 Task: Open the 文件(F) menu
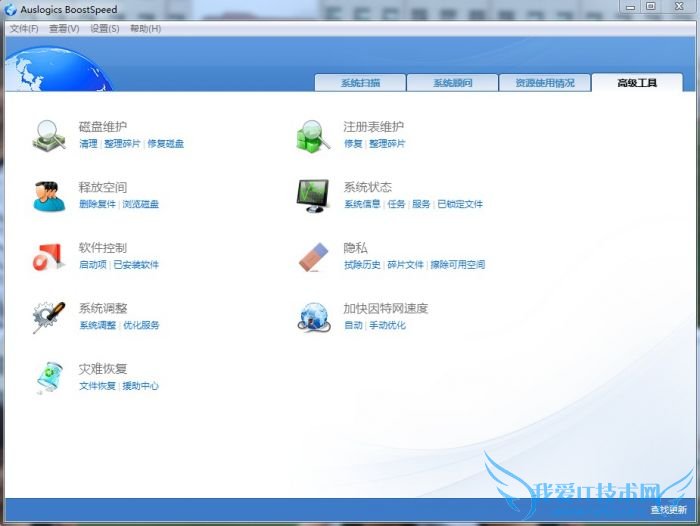pyautogui.click(x=24, y=29)
